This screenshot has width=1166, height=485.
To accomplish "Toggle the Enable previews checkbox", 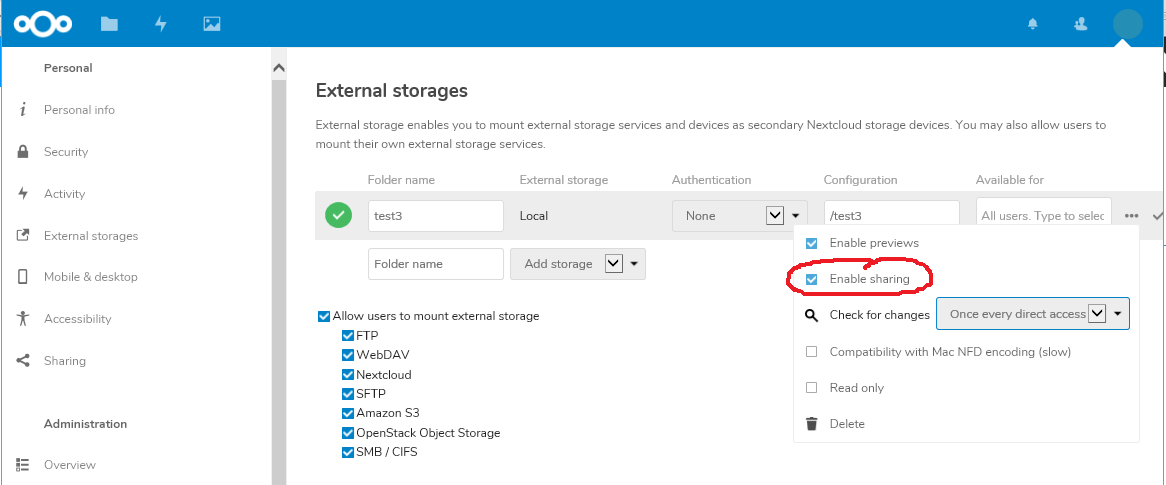I will (811, 243).
